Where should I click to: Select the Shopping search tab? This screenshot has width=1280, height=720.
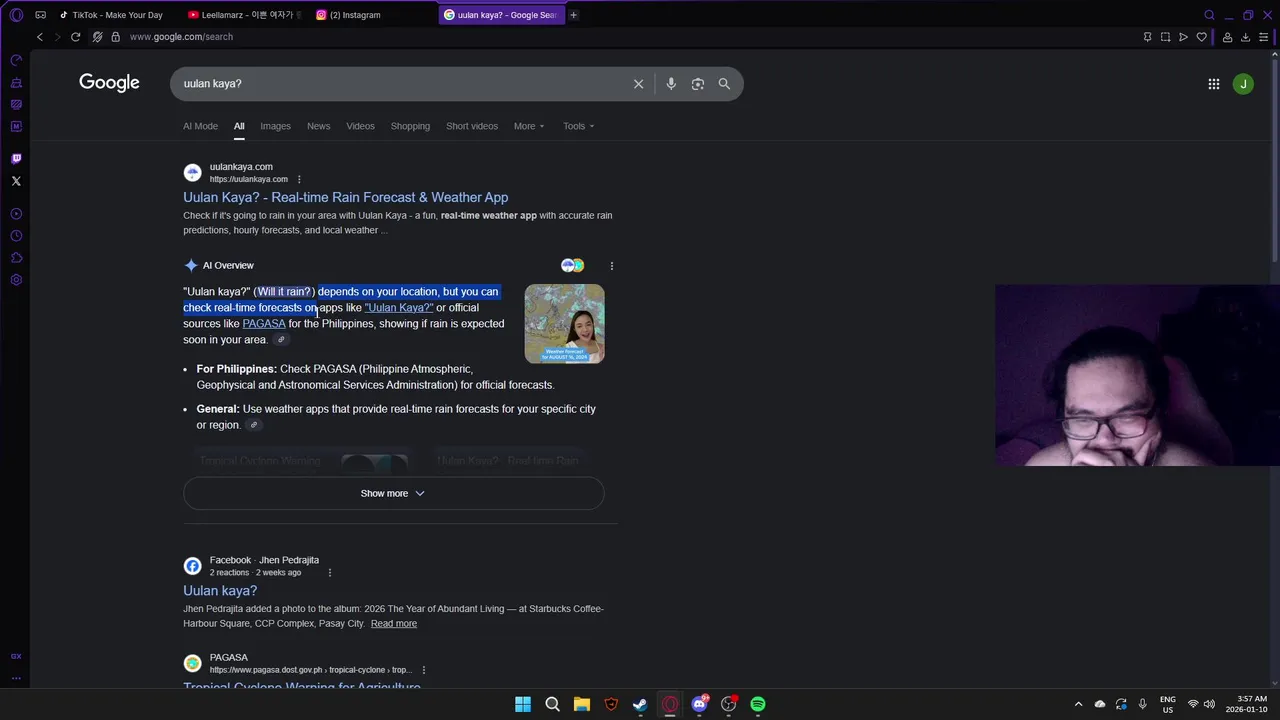click(410, 126)
